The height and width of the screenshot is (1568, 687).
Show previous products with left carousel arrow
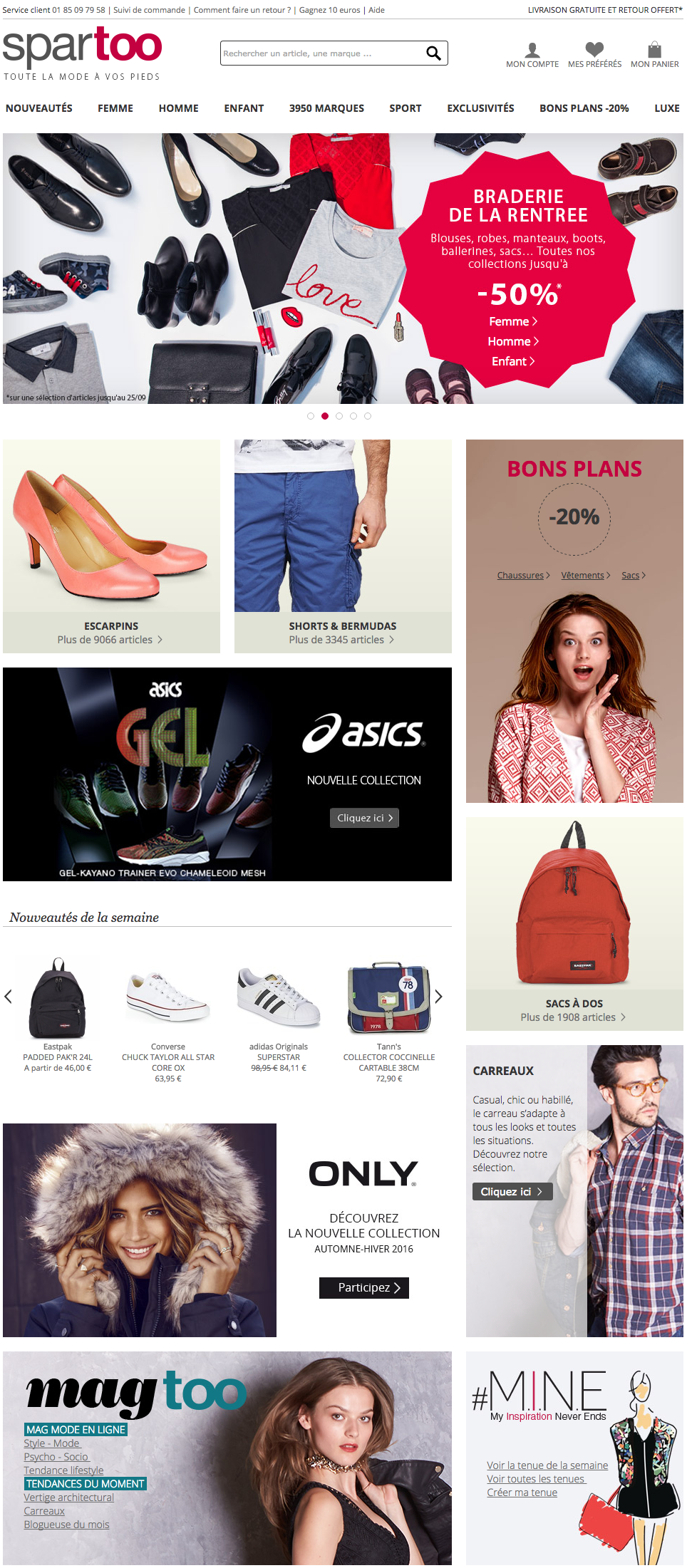9,997
